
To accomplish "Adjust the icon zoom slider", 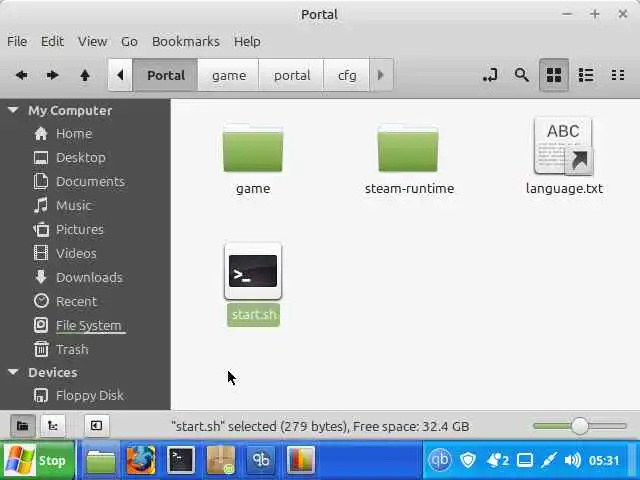I will pyautogui.click(x=580, y=426).
